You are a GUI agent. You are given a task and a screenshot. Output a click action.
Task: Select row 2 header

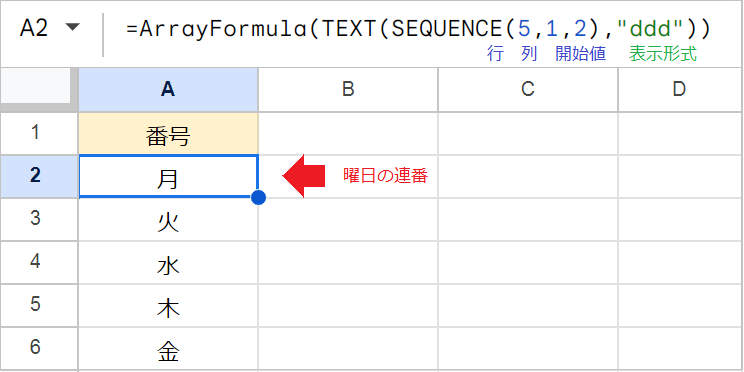point(39,176)
